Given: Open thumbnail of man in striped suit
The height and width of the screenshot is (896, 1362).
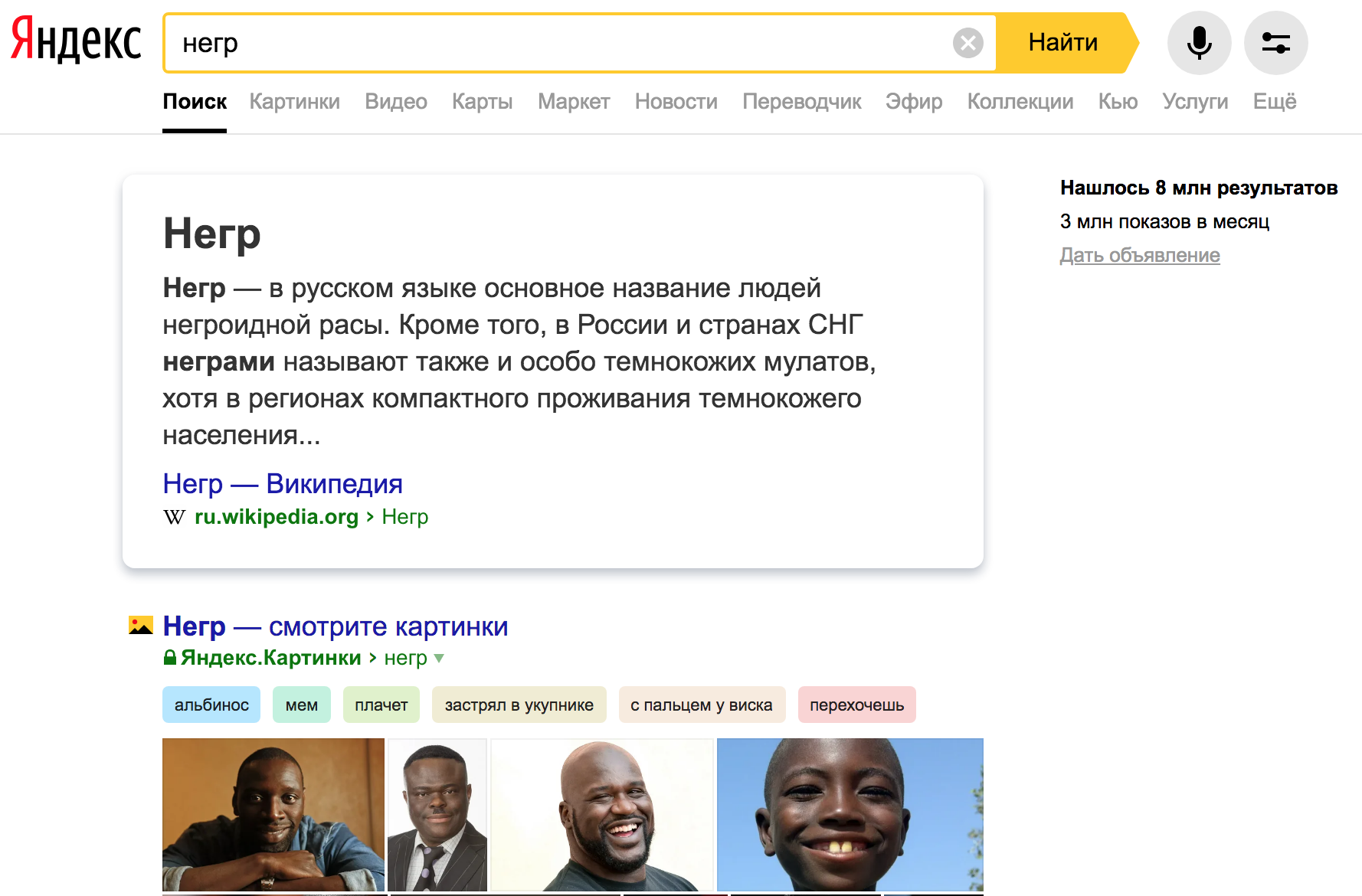Looking at the screenshot, I should (x=437, y=815).
